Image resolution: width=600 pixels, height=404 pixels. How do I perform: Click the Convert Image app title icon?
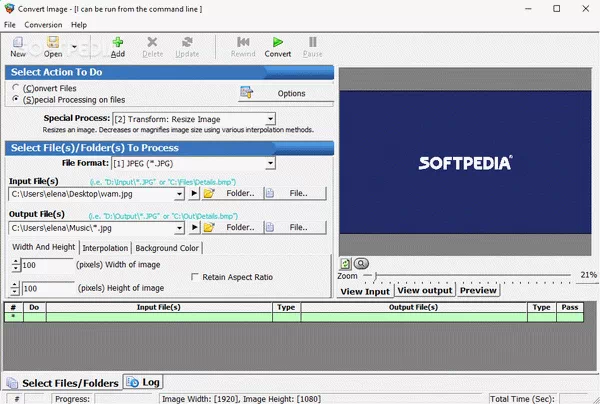point(9,8)
